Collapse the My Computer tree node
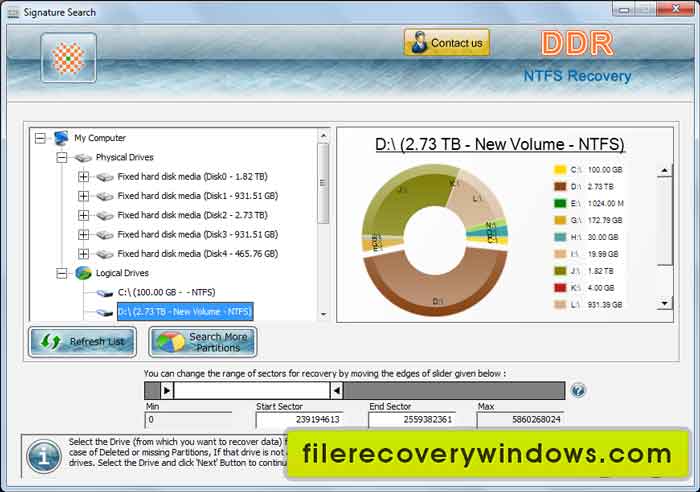 click(40, 138)
